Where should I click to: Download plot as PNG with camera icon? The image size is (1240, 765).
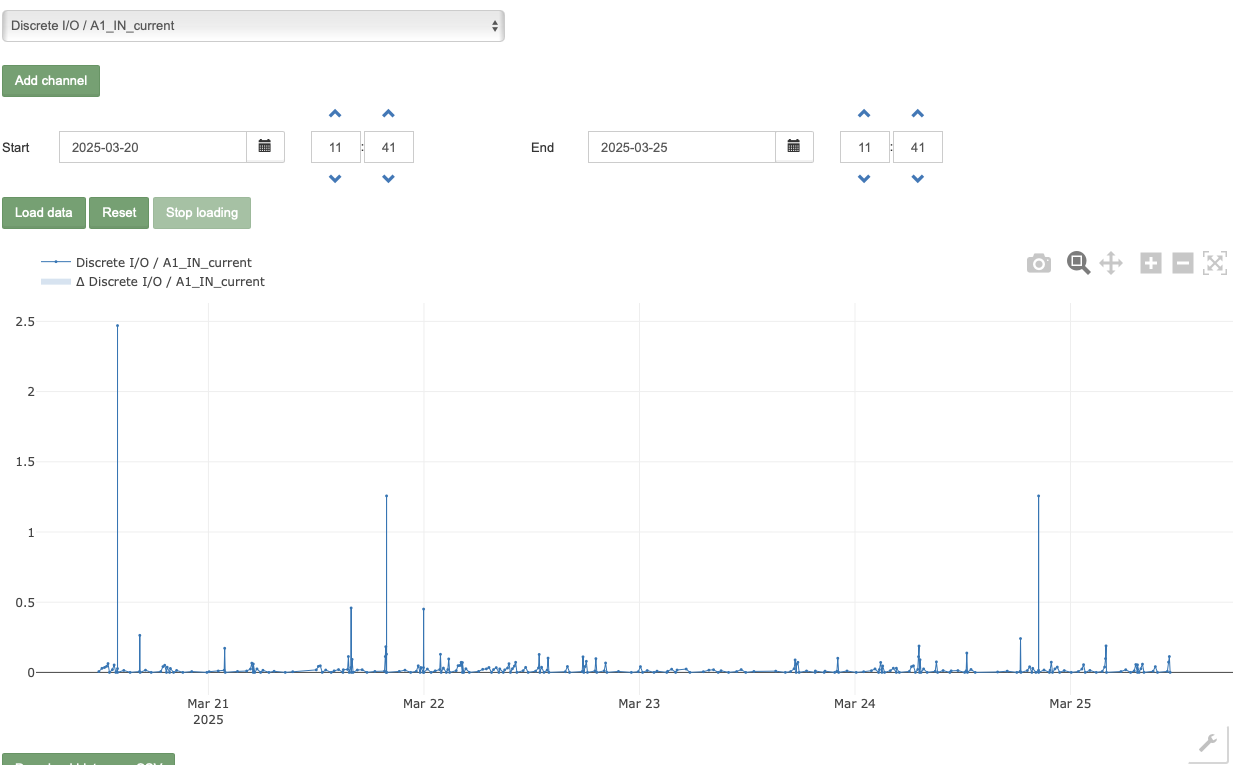[1039, 264]
